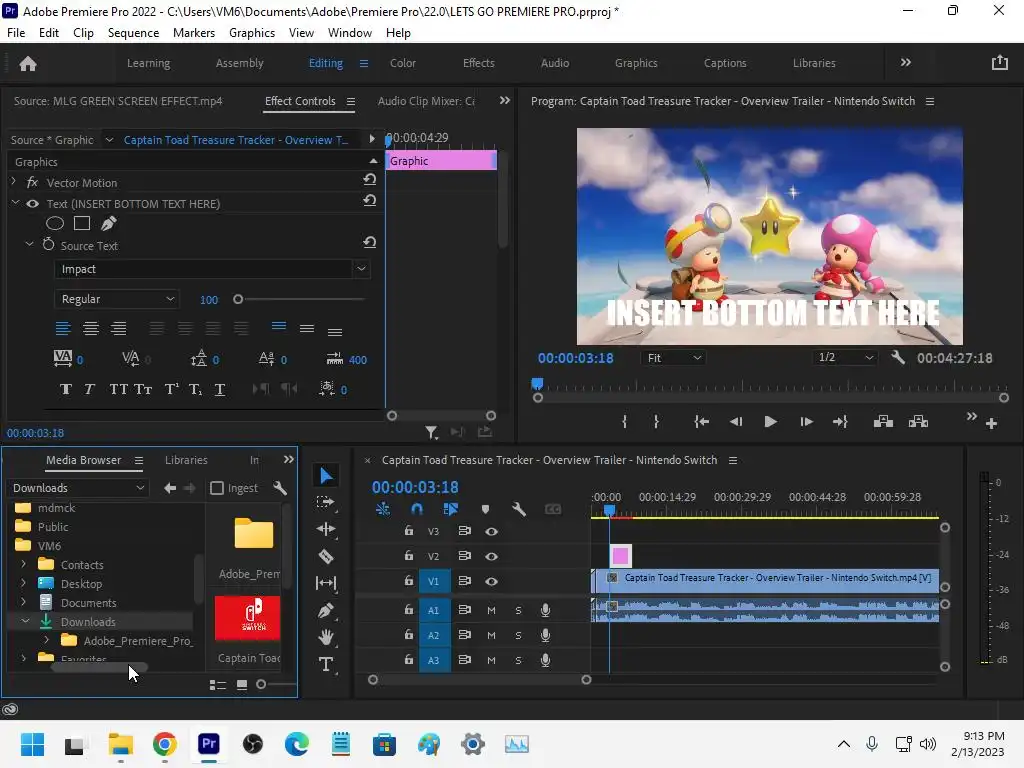Create ellipse mask in Effect Controls

[55, 223]
